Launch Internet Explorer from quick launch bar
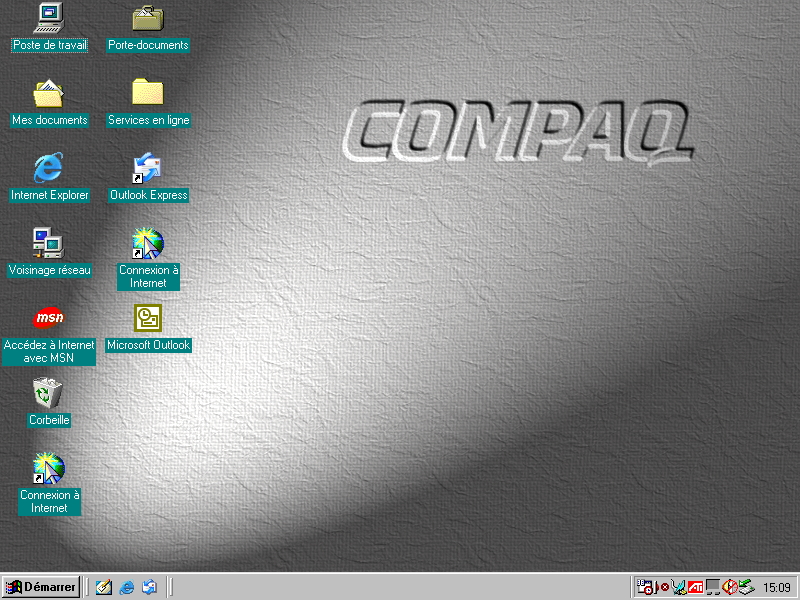Screen dimensions: 800x600 (x=127, y=587)
